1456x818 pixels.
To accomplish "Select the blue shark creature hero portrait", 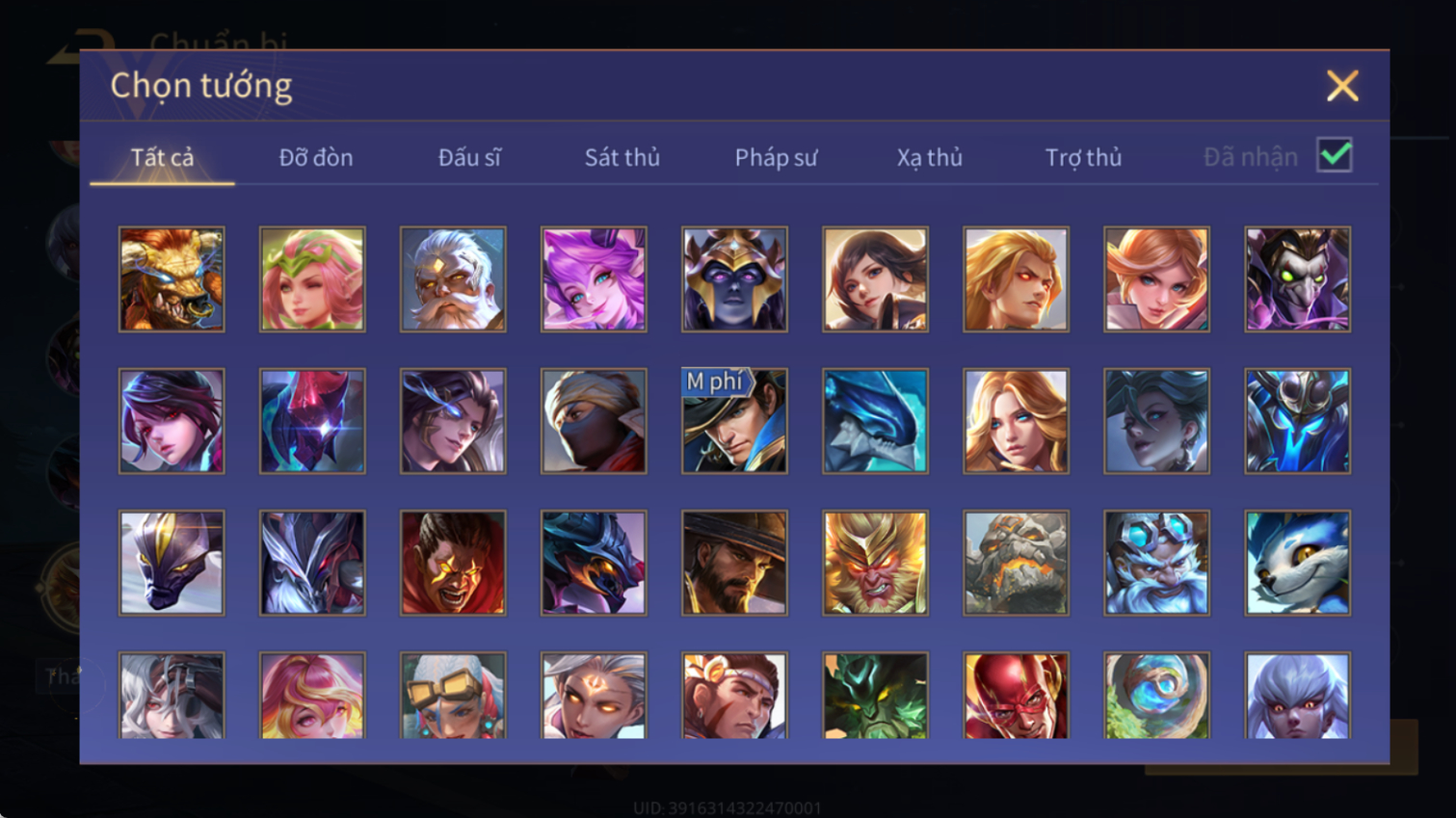I will click(x=875, y=421).
